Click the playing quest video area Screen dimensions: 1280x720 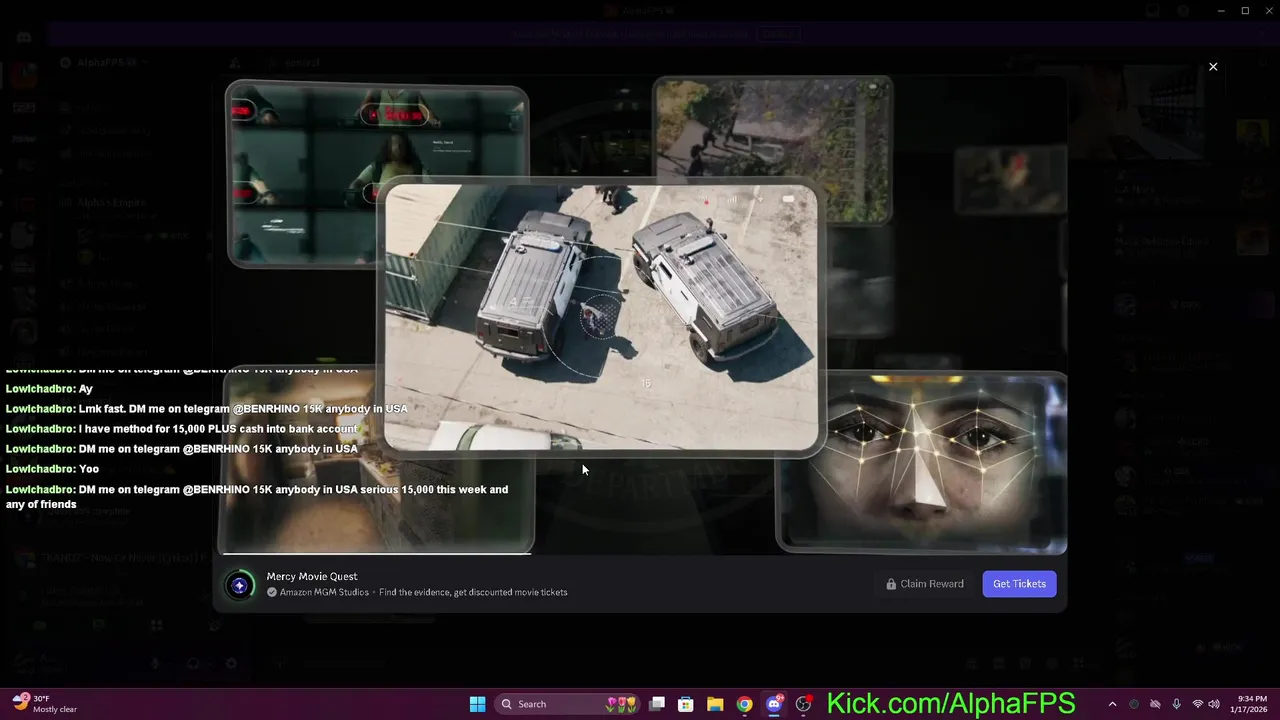(640, 315)
